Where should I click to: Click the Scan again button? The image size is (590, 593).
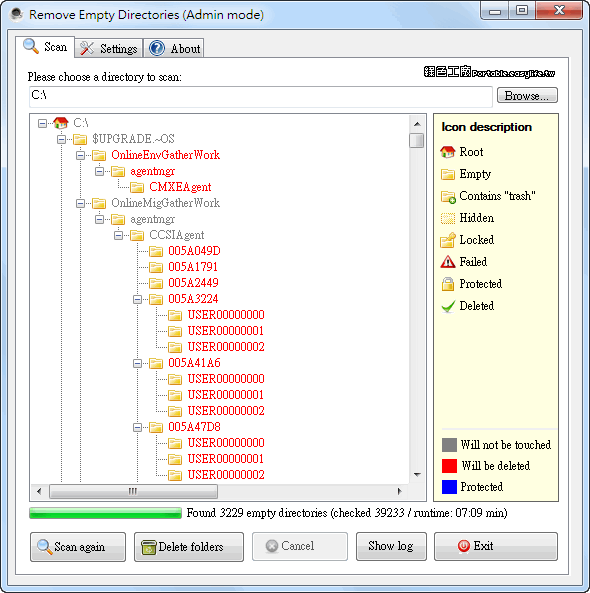(78, 546)
